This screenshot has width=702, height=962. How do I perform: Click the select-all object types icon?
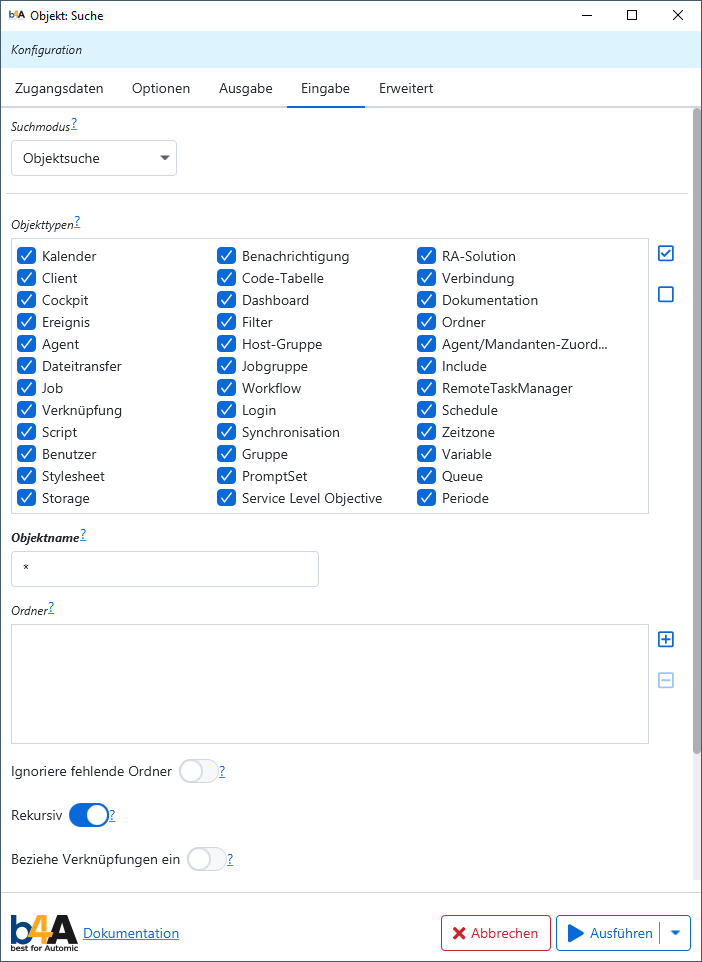(666, 254)
